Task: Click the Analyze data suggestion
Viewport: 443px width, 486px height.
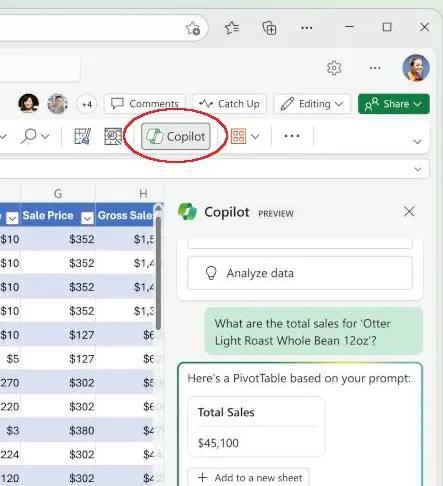Action: click(x=300, y=273)
